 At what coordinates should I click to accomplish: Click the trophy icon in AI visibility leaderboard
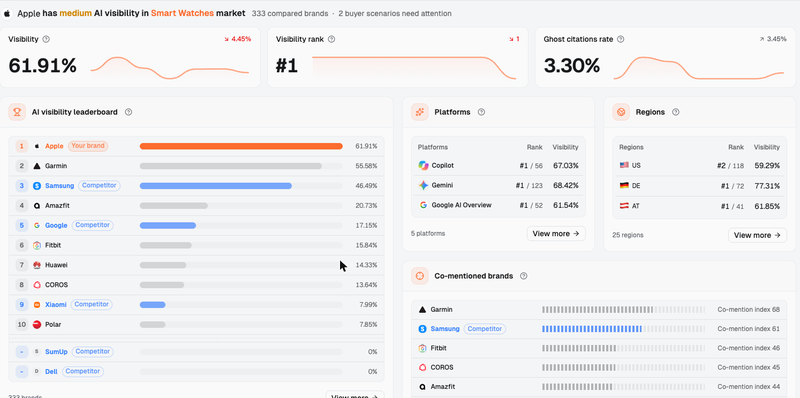pyautogui.click(x=17, y=112)
